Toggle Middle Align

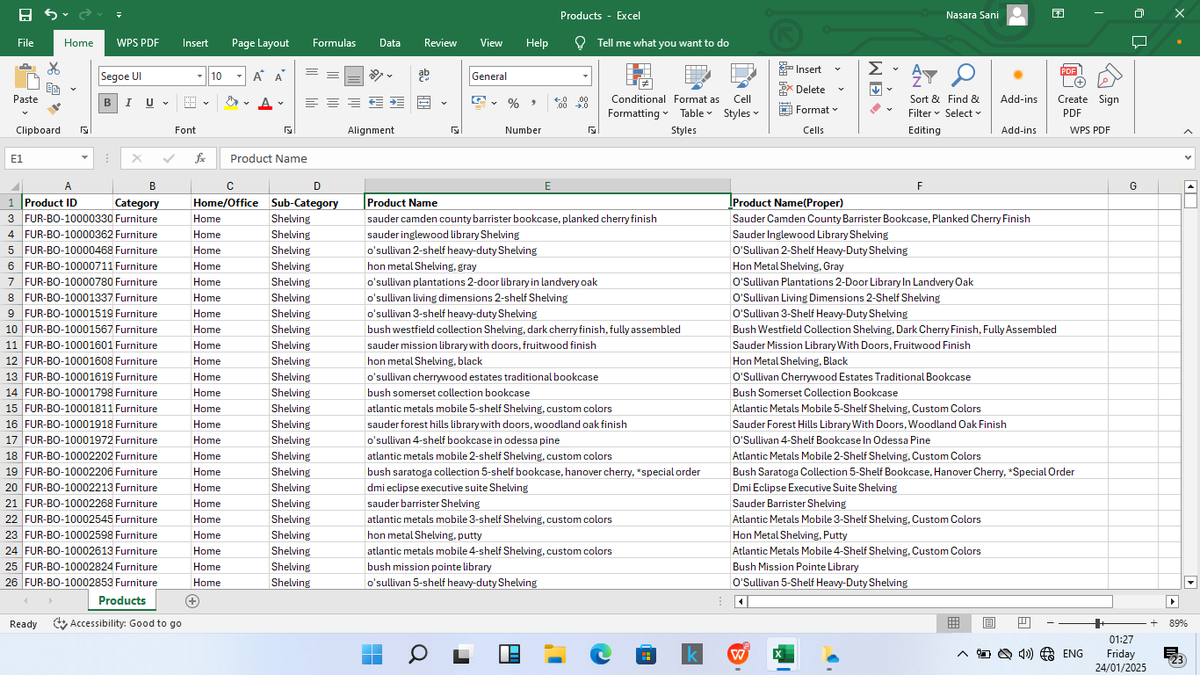tap(333, 76)
